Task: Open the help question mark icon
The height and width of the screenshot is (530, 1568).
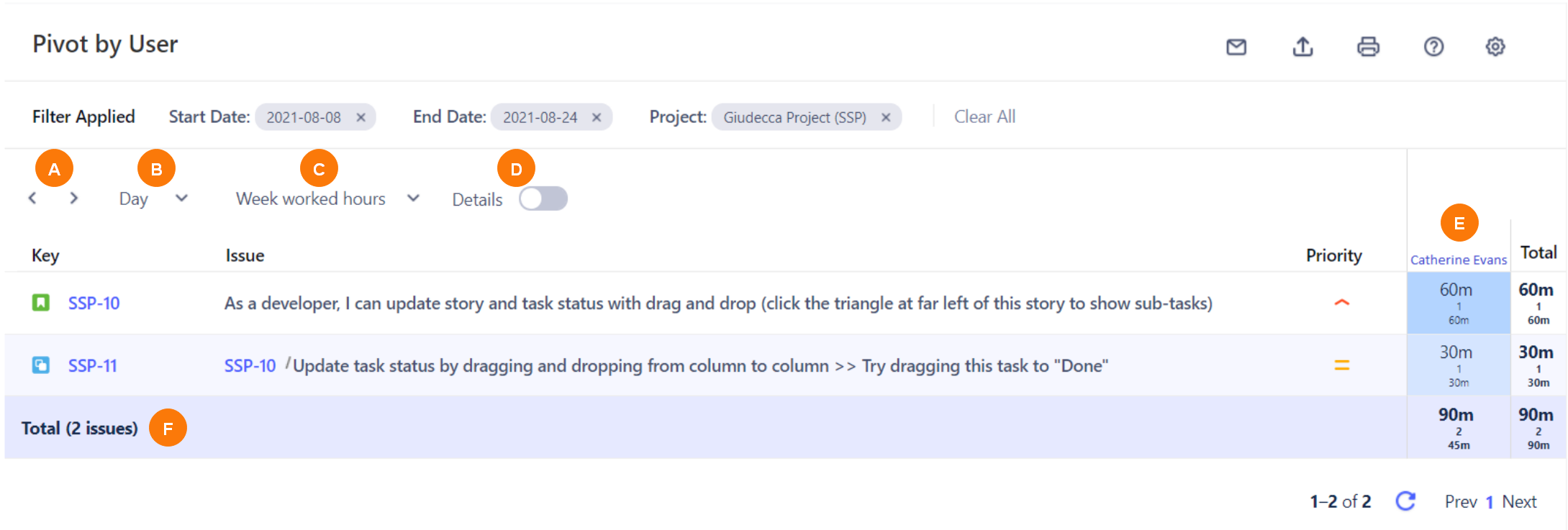Action: pos(1433,47)
